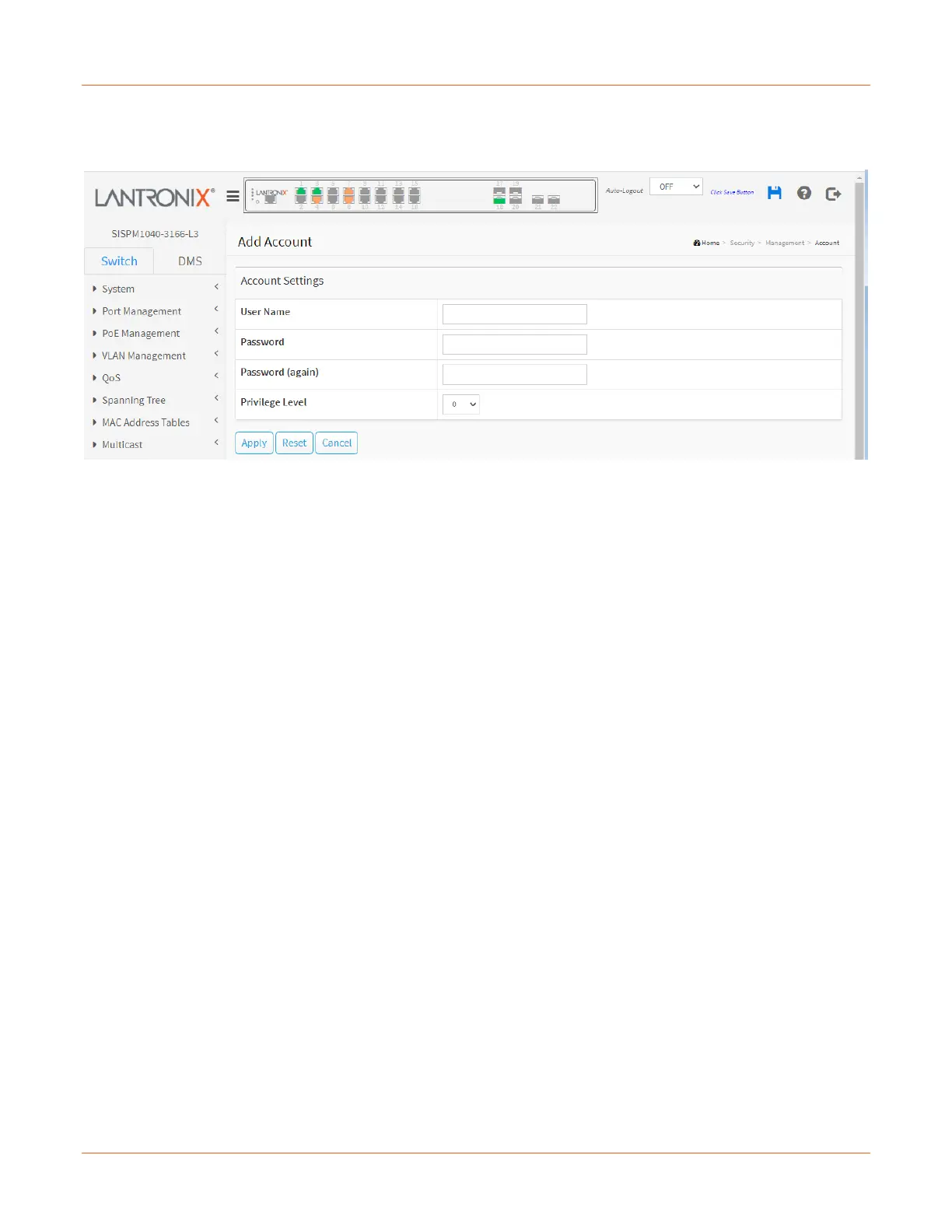Open the Privilege Level dropdown

pos(461,404)
